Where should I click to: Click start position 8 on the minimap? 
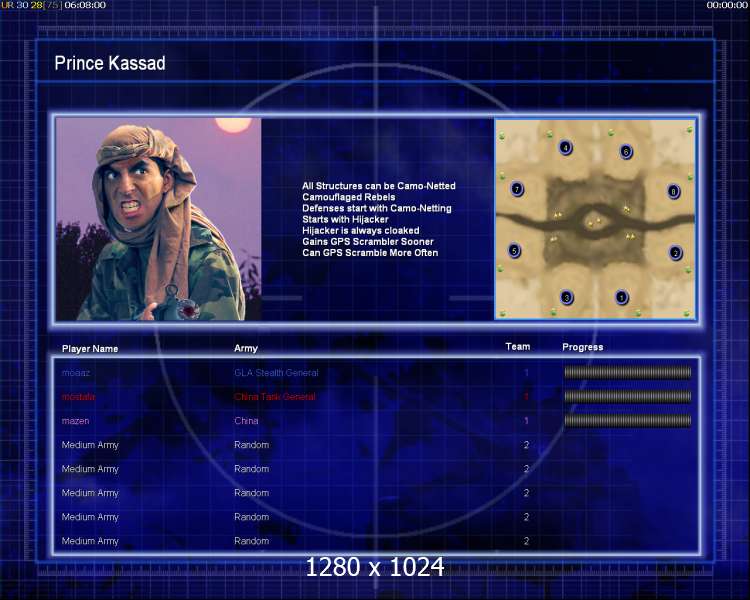(673, 191)
